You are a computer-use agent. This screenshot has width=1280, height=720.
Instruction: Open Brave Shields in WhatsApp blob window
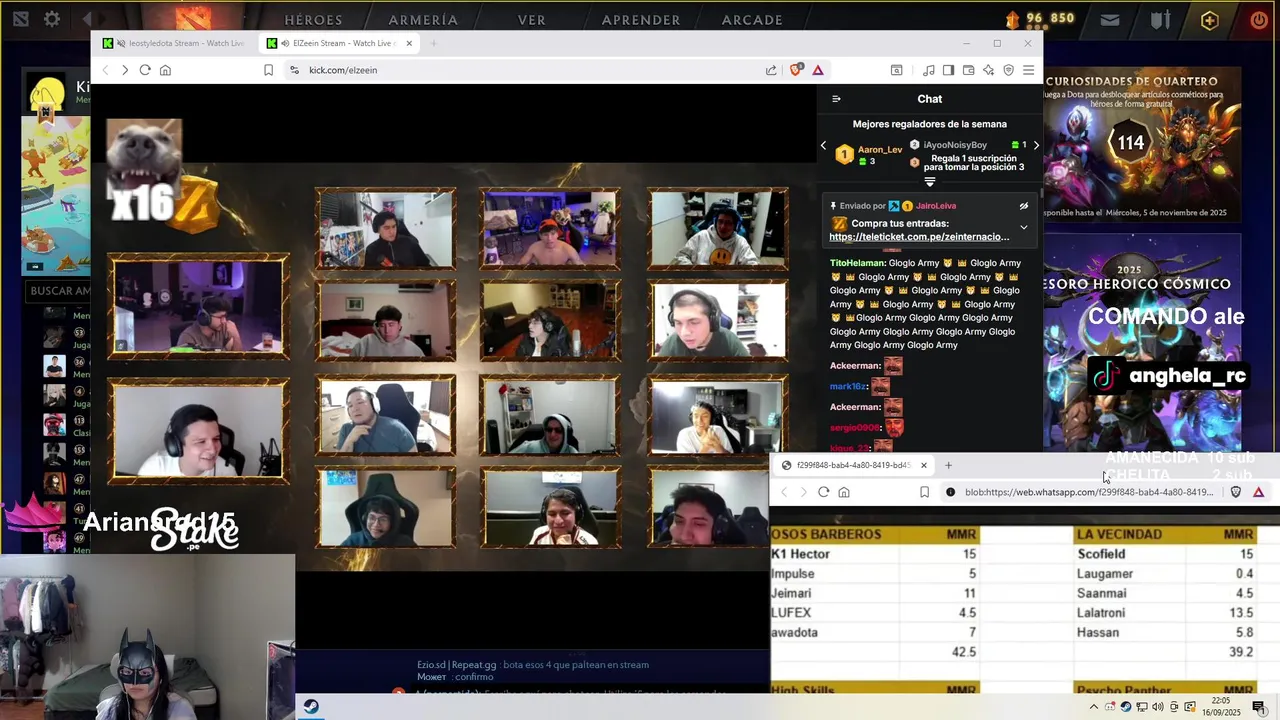pyautogui.click(x=1236, y=492)
